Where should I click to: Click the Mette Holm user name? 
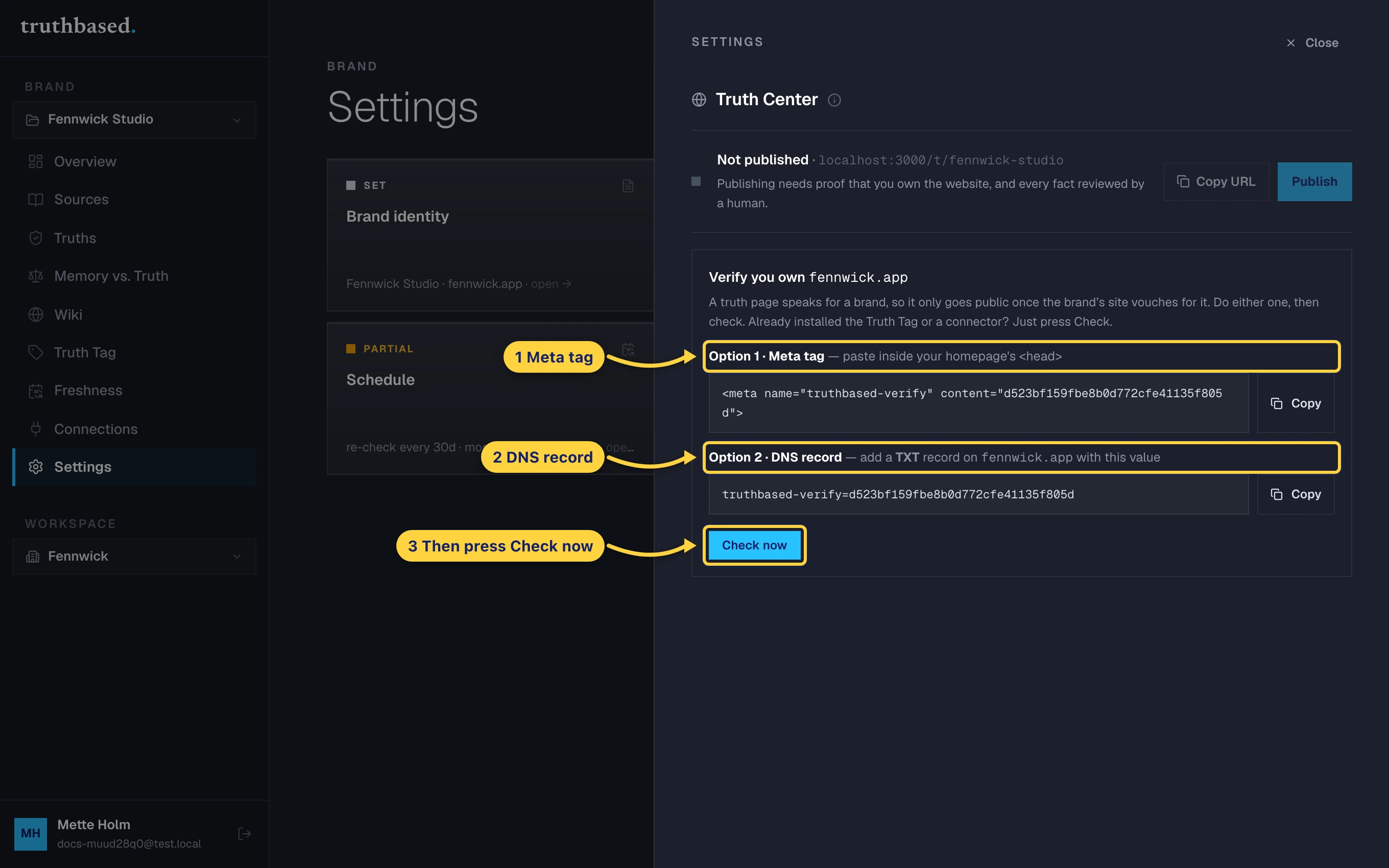coord(93,825)
